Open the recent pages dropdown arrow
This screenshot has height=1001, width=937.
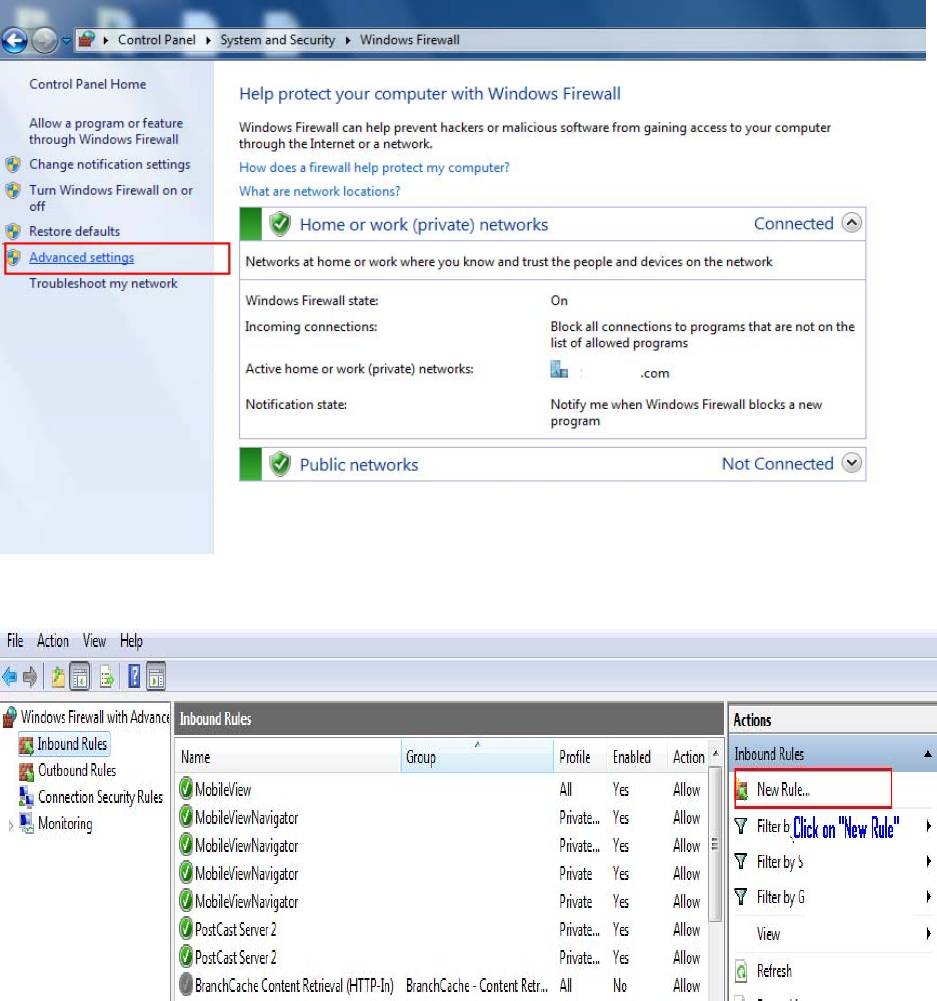click(x=66, y=41)
